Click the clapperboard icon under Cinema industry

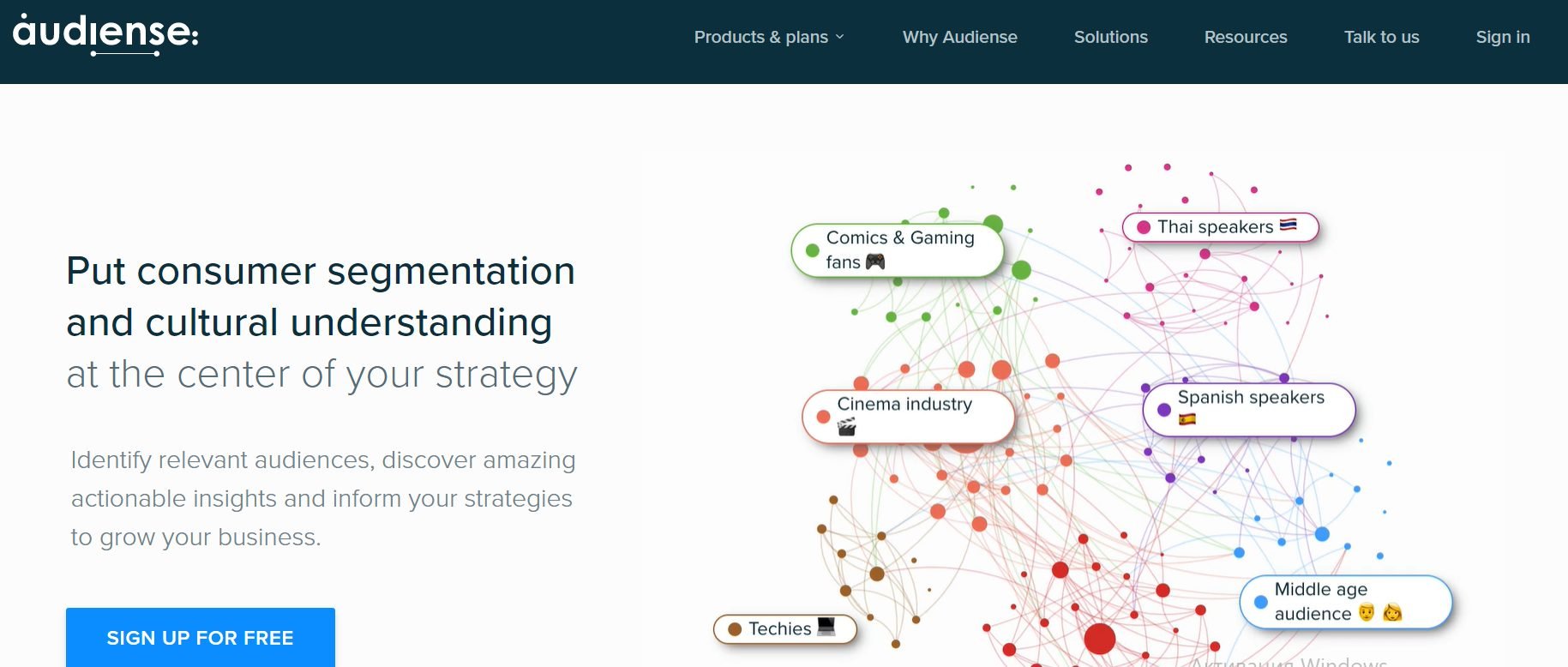[x=847, y=426]
